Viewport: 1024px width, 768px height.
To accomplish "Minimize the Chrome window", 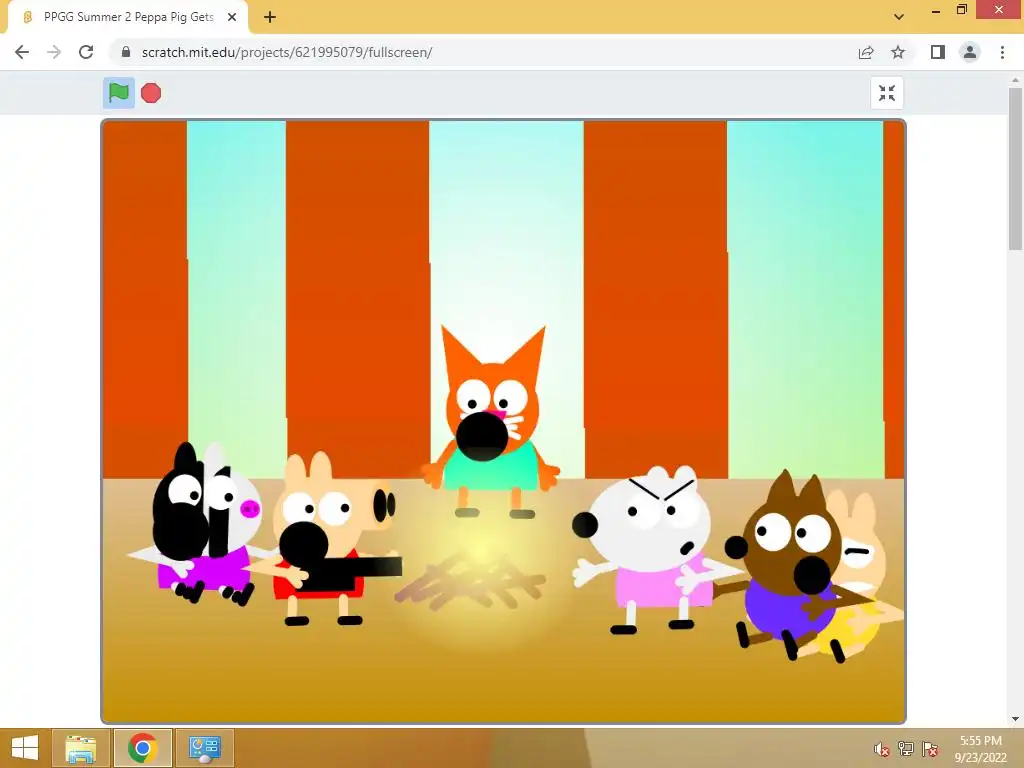I will click(x=936, y=10).
